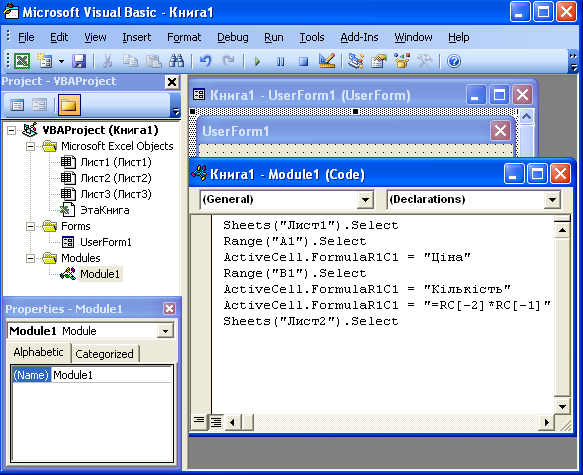Click the (Name) property value field Module1
Image resolution: width=583 pixels, height=475 pixels.
(x=112, y=375)
